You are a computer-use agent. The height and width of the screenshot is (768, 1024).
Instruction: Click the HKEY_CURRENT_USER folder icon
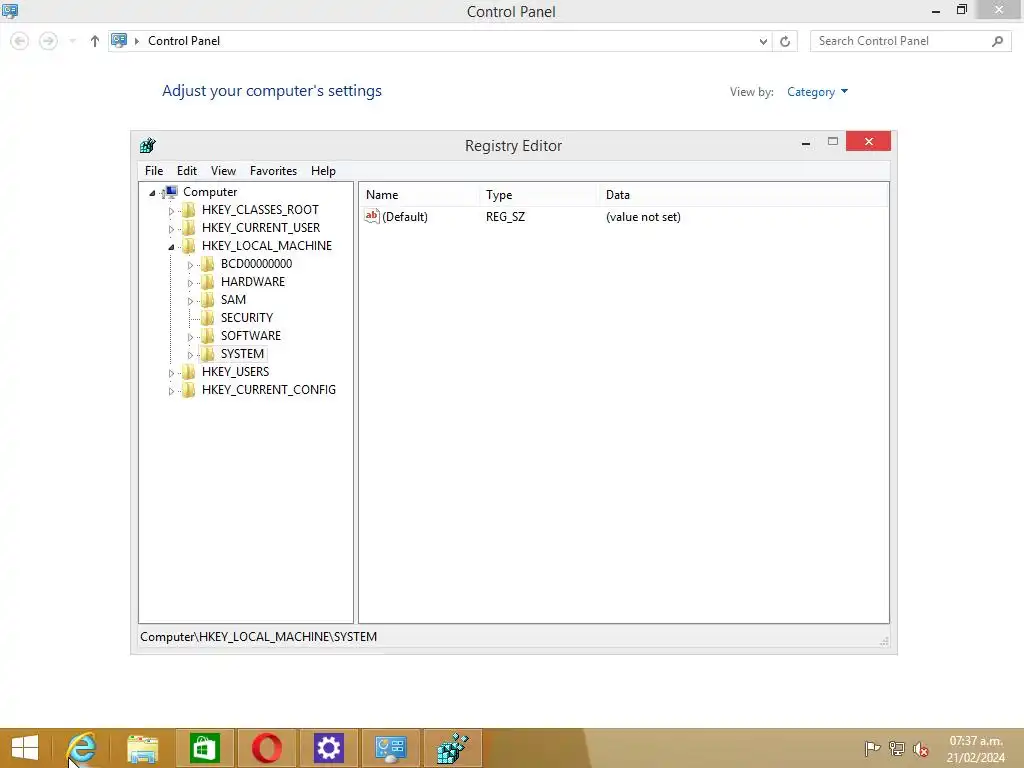click(x=189, y=227)
